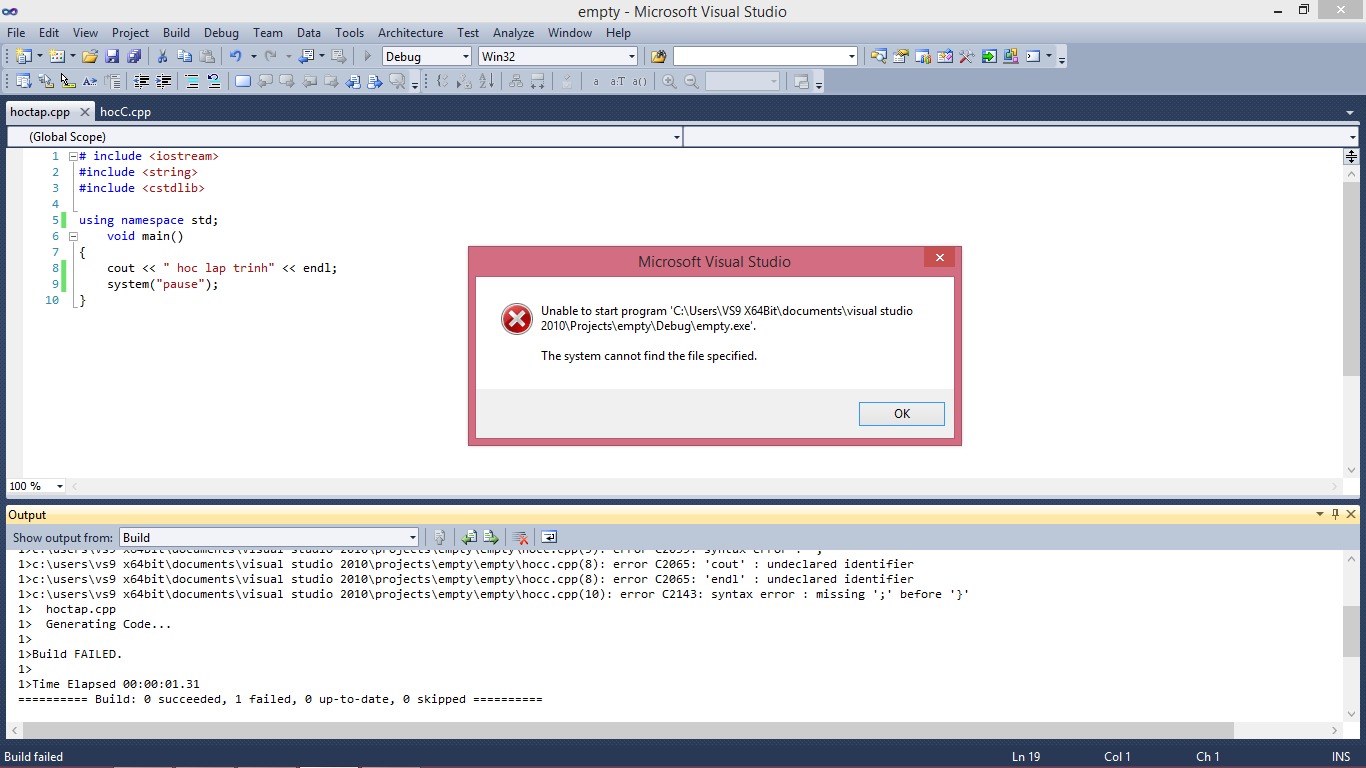Open the Tools menu

point(350,33)
